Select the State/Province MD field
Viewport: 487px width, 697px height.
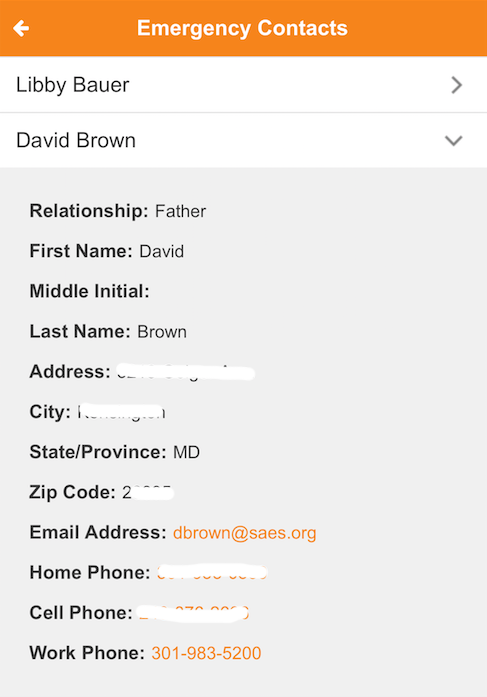tap(115, 452)
